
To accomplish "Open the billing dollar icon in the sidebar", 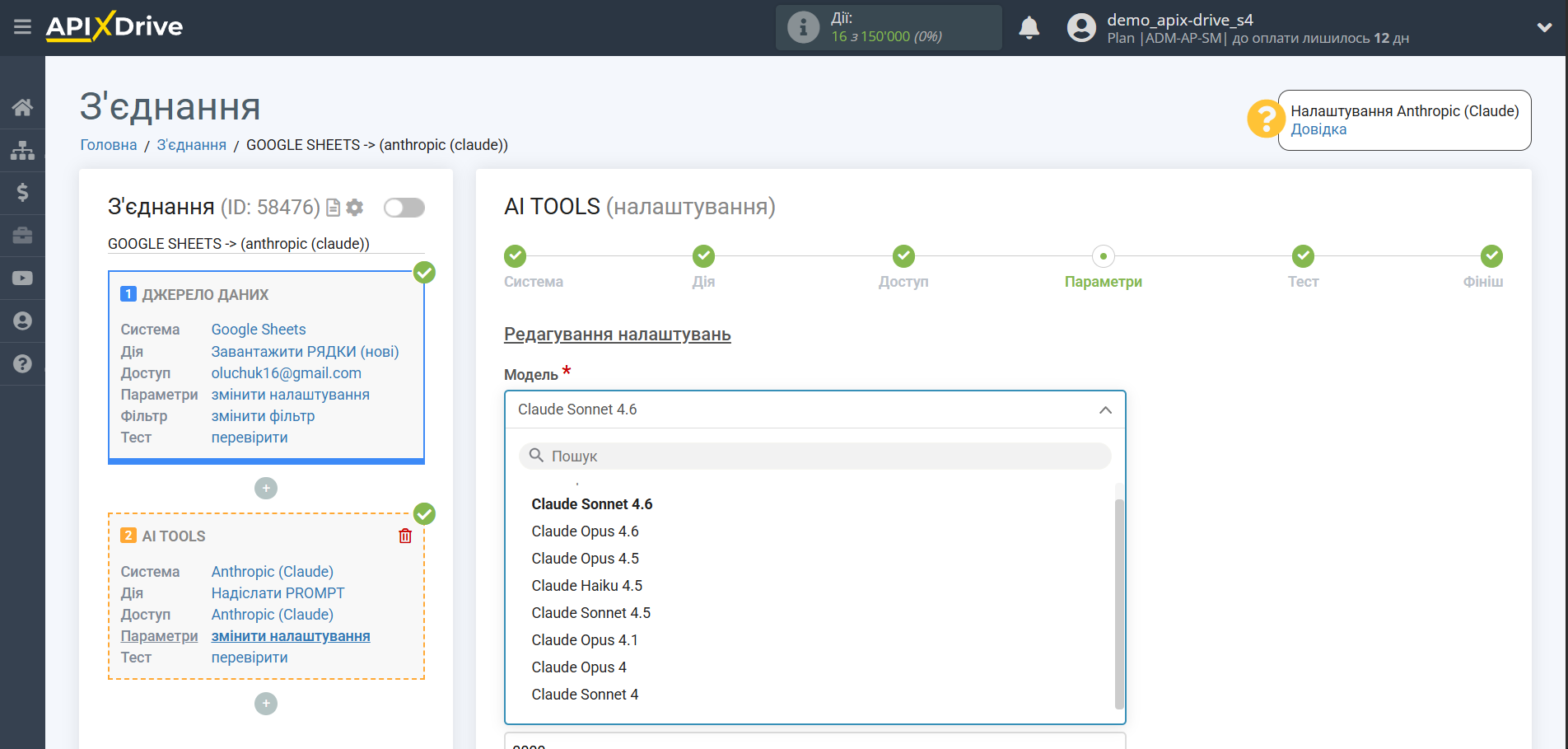I will 22,193.
